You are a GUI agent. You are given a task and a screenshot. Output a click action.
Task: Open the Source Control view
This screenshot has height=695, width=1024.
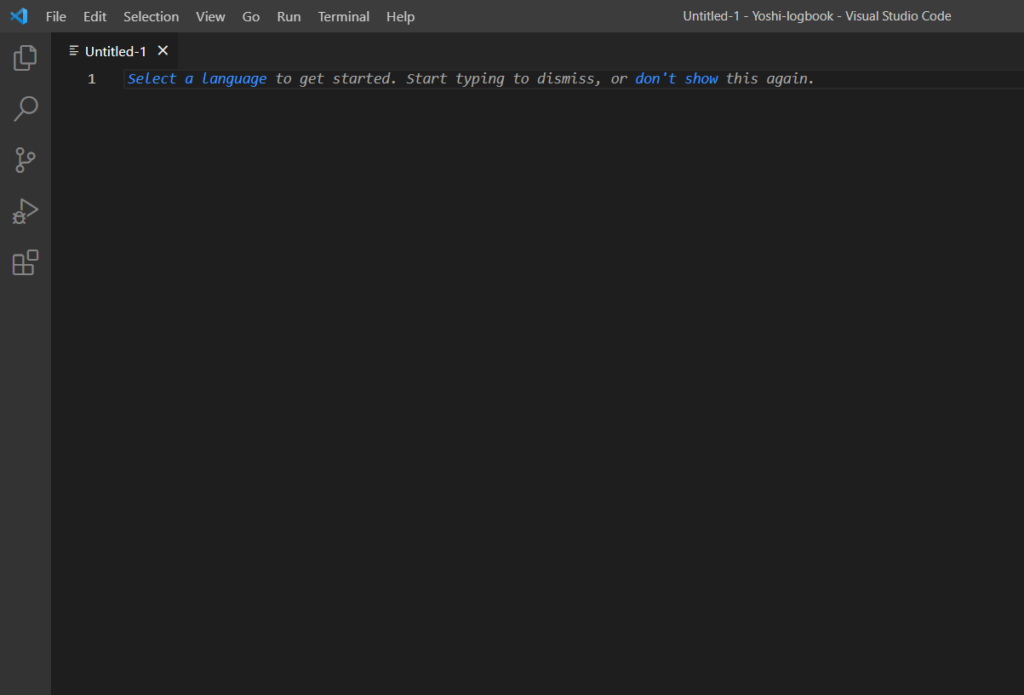(x=25, y=160)
